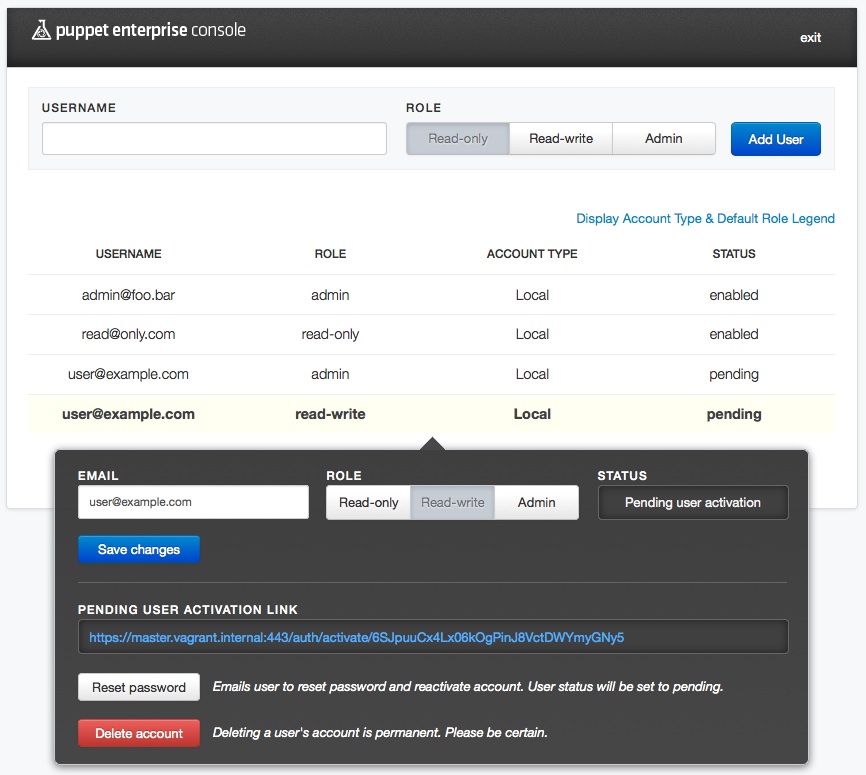The height and width of the screenshot is (775, 866).
Task: Set edited user's role to Admin
Action: (537, 502)
